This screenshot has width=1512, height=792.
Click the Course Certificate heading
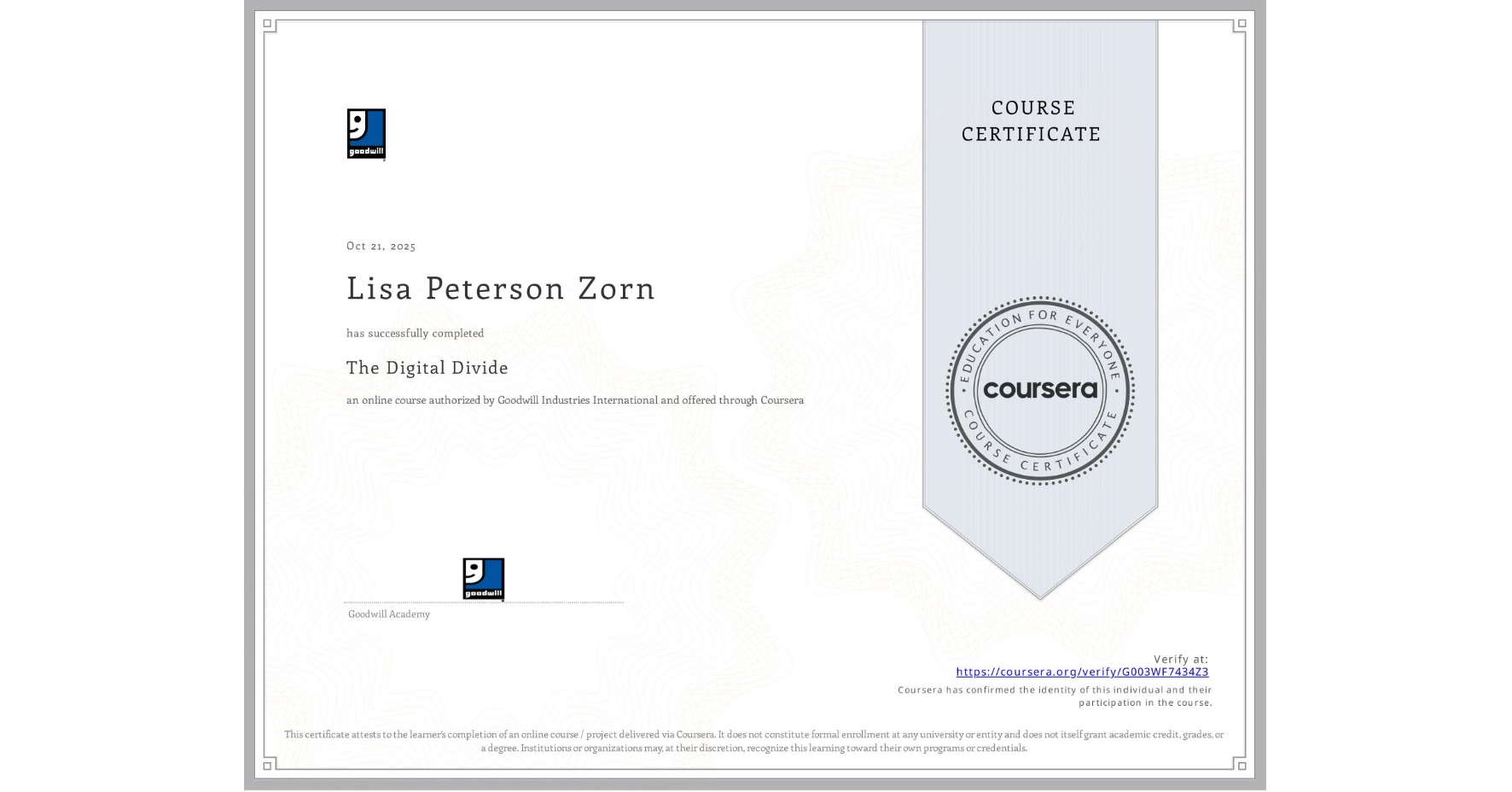[1032, 120]
